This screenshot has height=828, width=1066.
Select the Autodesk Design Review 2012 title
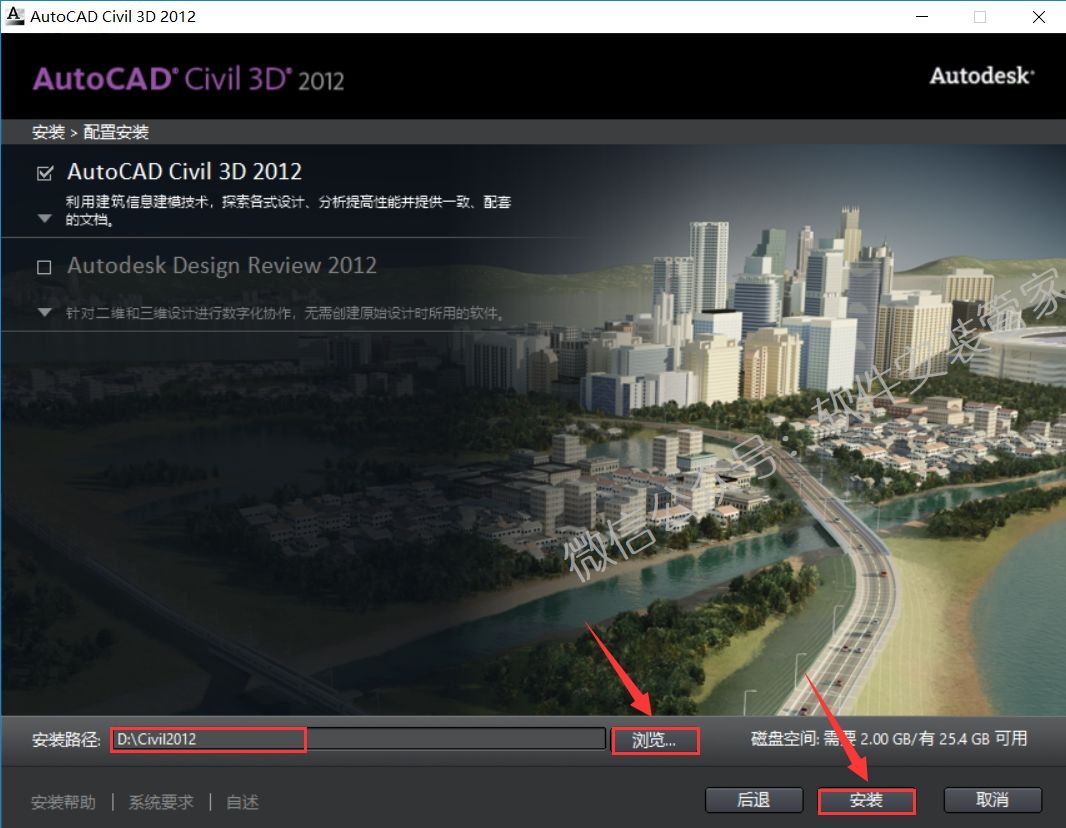coord(221,266)
